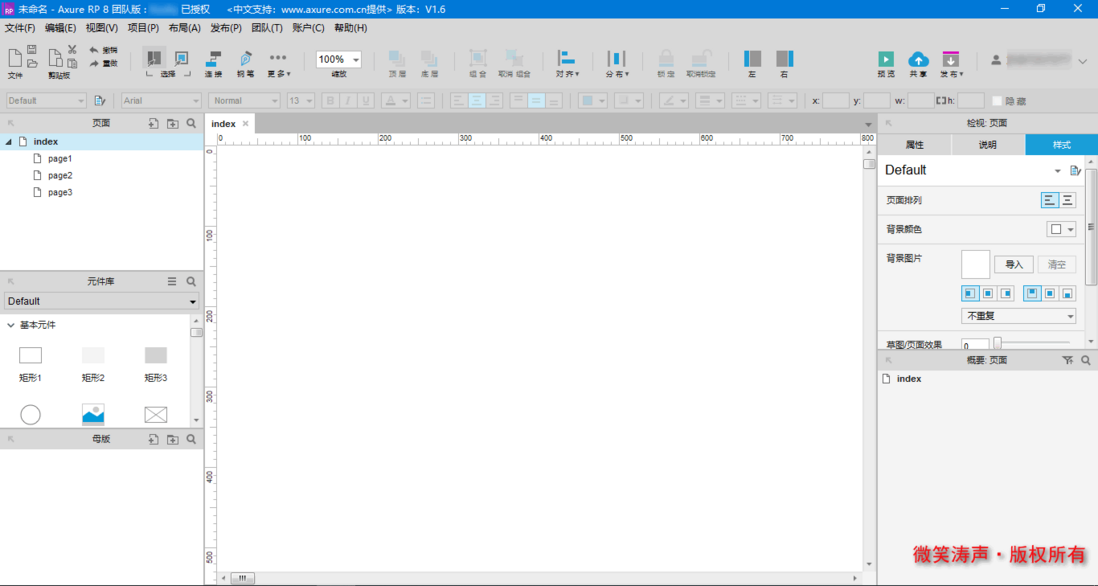Image resolution: width=1098 pixels, height=586 pixels.
Task: Click the save disk icon in toolbar
Action: [32, 50]
